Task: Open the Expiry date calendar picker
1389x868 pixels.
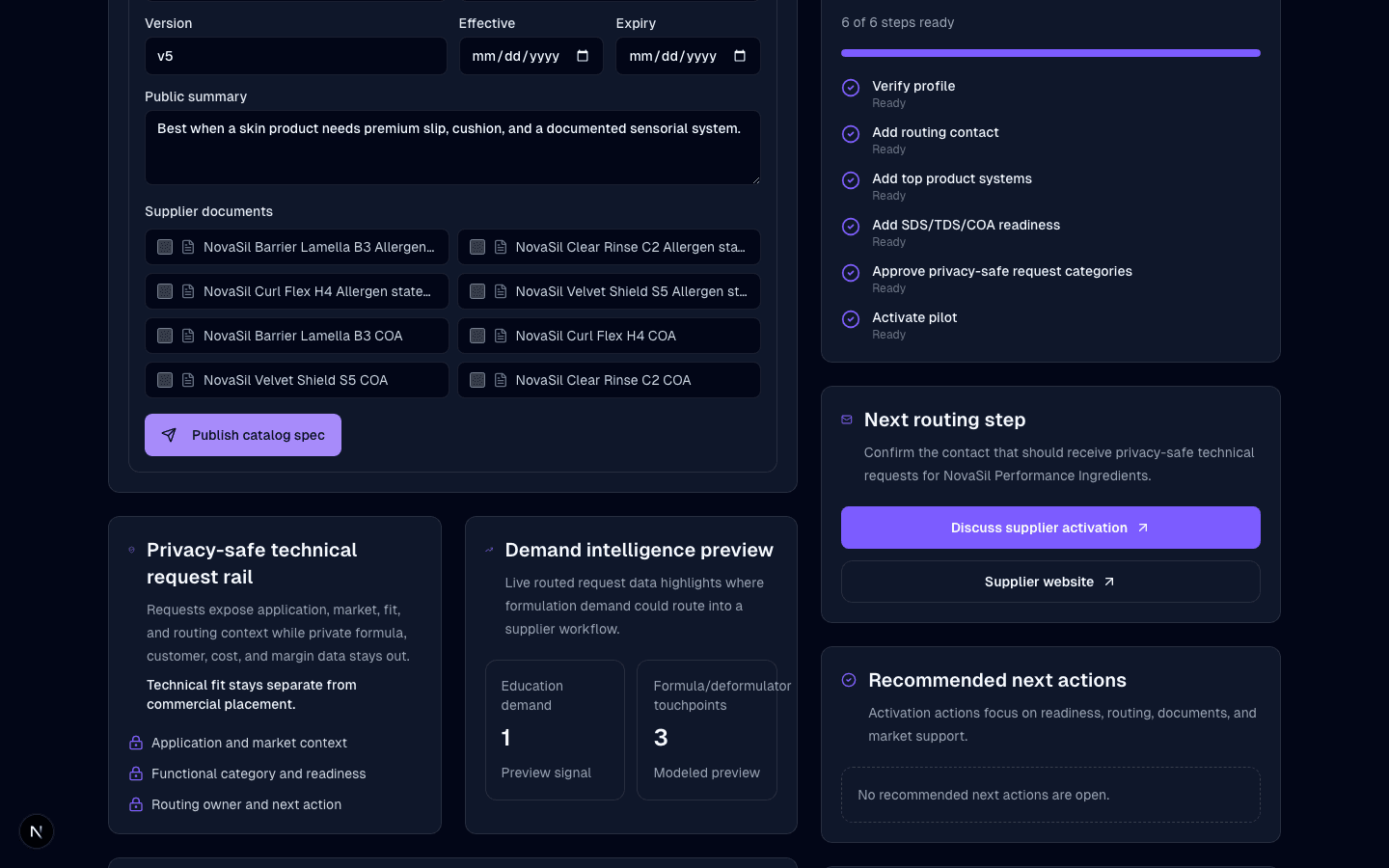Action: click(740, 56)
